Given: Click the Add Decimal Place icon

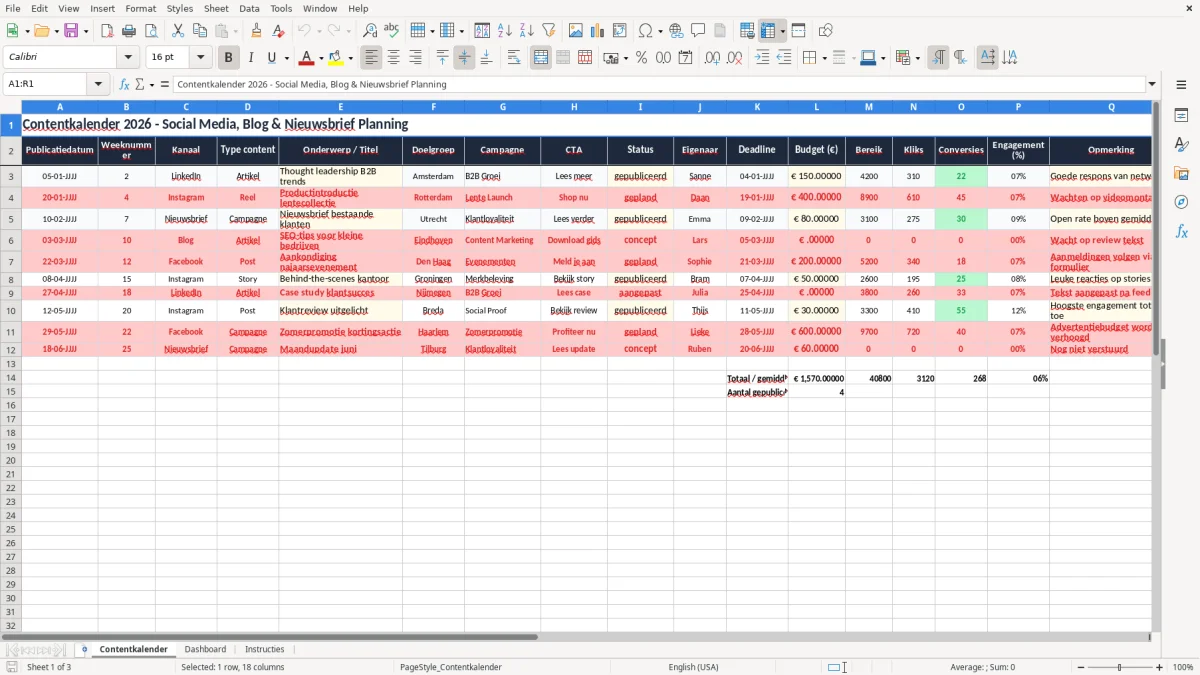Looking at the screenshot, I should point(712,58).
